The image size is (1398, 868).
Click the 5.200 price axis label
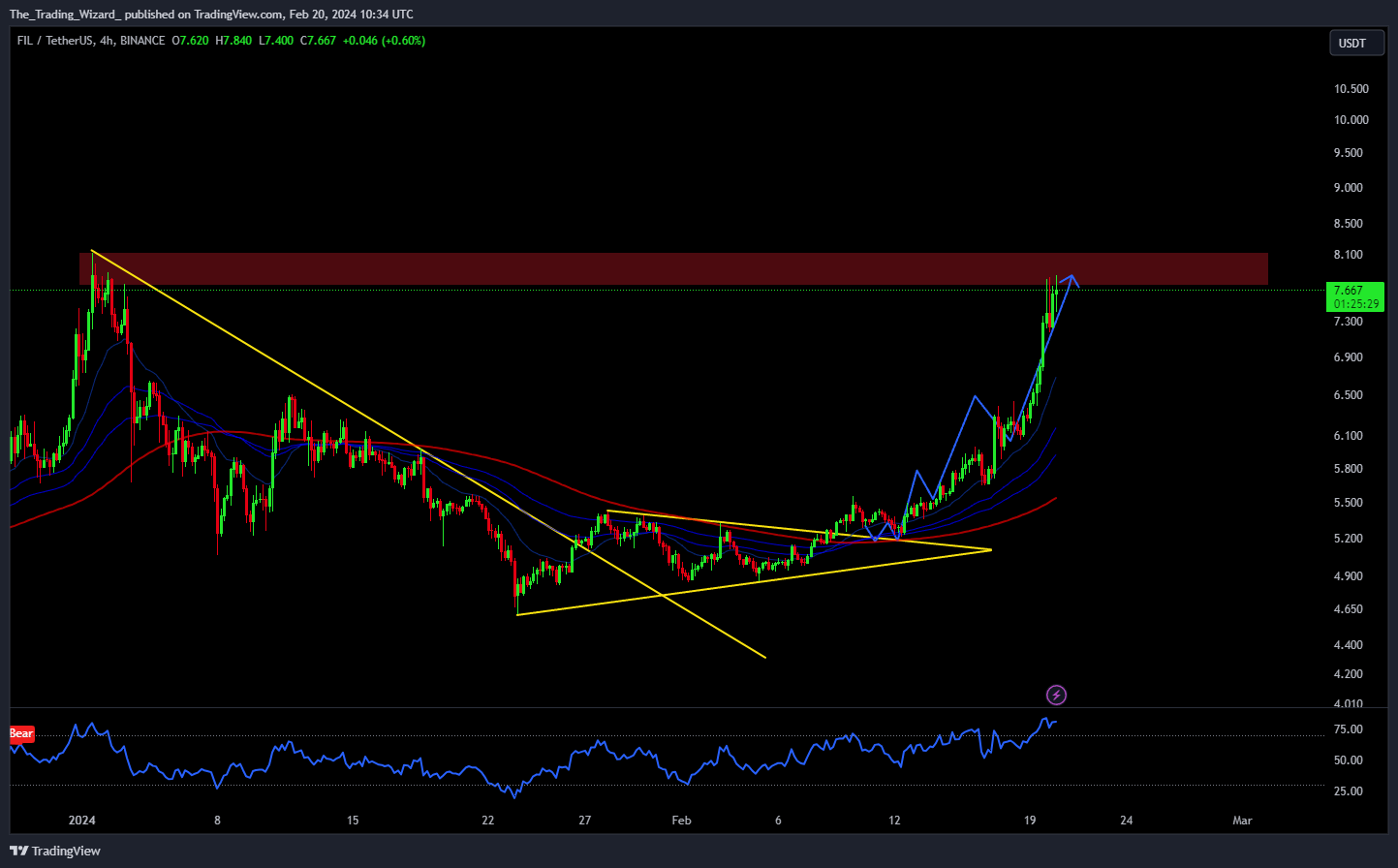pyautogui.click(x=1349, y=539)
